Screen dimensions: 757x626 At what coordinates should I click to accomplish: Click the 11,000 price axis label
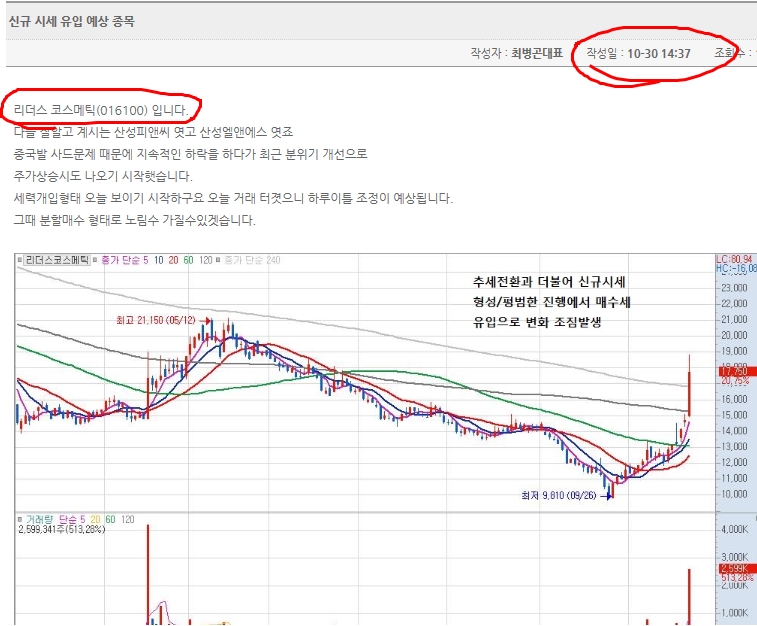(x=734, y=478)
